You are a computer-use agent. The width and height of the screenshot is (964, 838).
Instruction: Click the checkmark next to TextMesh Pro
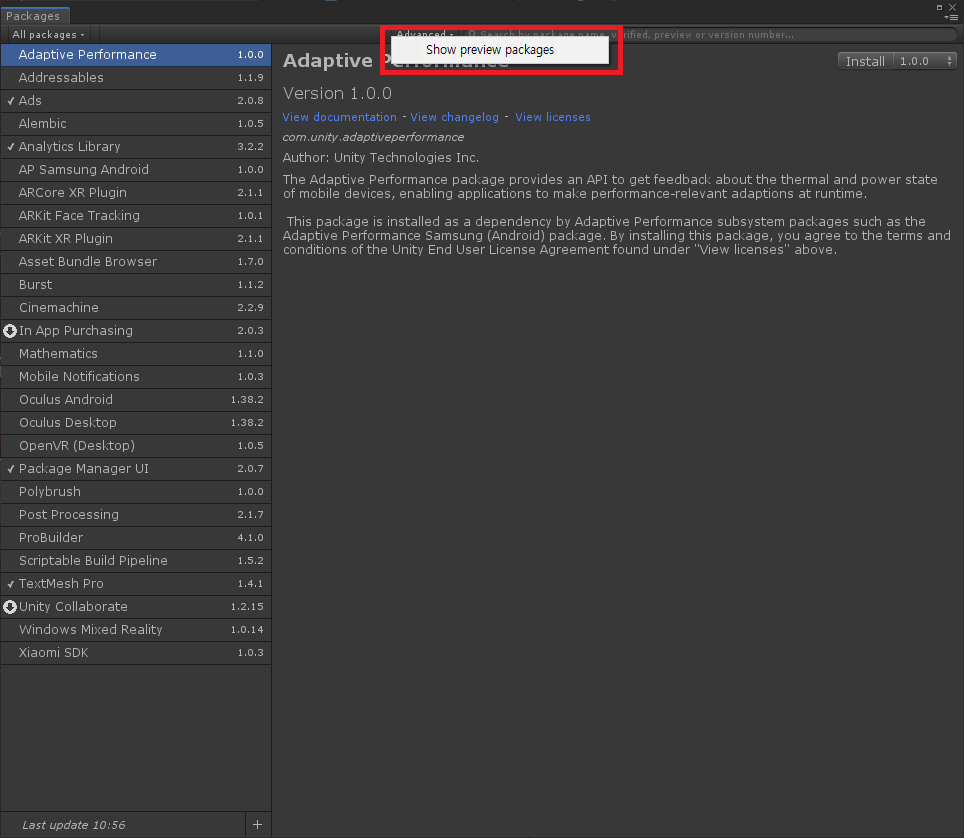pos(10,584)
